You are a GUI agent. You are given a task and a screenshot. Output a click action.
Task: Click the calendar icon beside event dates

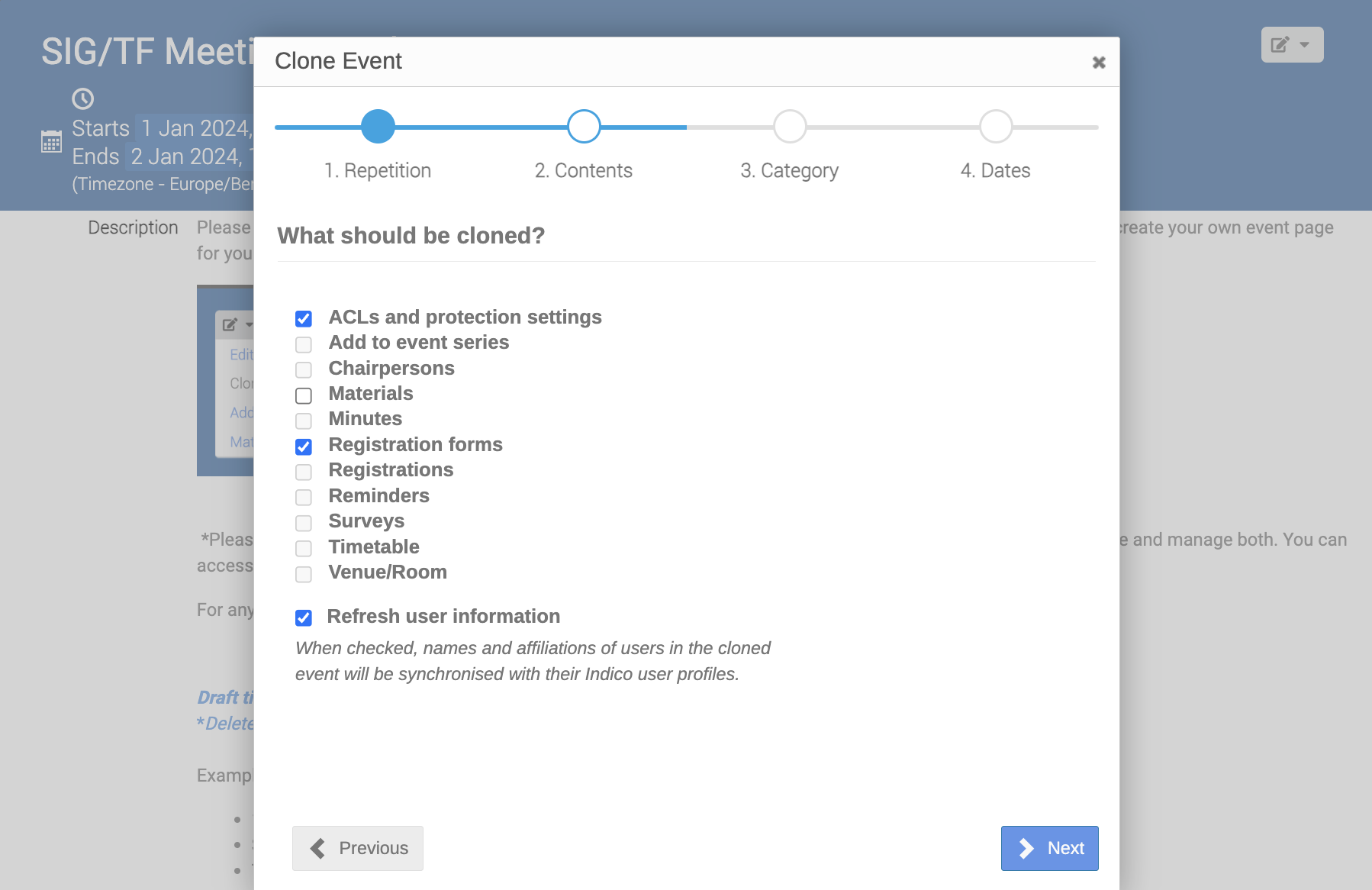51,141
